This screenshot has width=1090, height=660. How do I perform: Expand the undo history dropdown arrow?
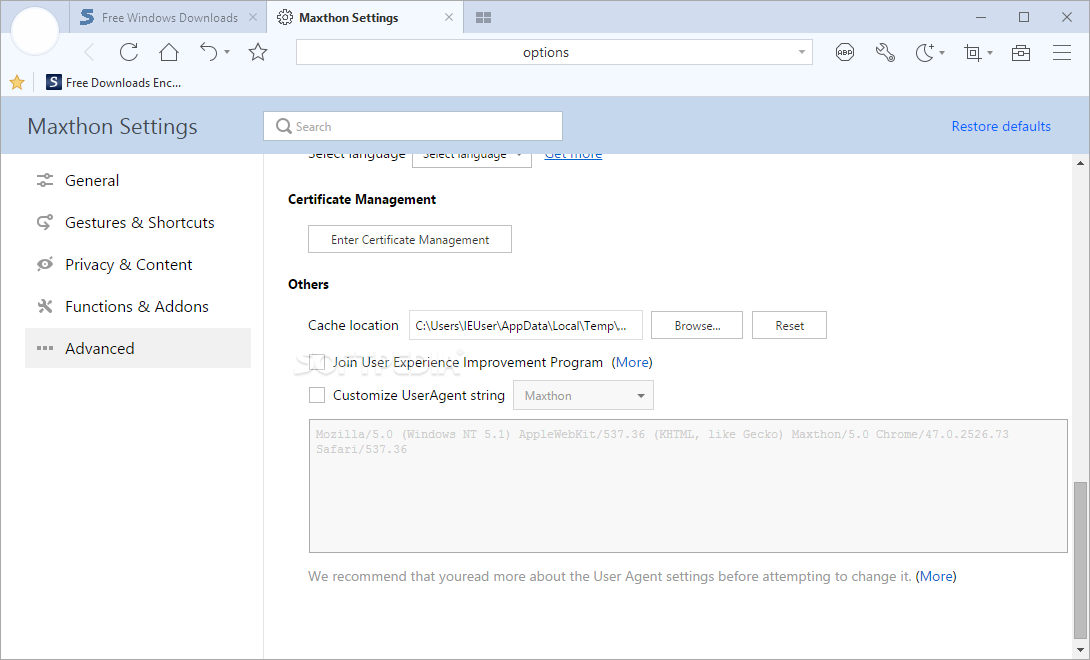tap(227, 53)
